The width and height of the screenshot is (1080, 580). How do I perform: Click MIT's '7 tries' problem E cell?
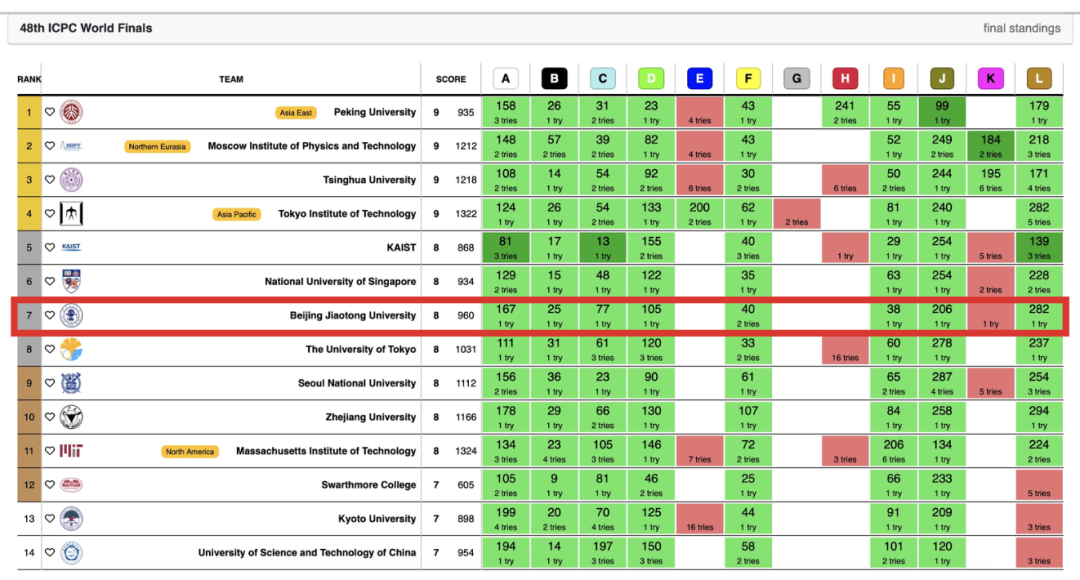(700, 451)
